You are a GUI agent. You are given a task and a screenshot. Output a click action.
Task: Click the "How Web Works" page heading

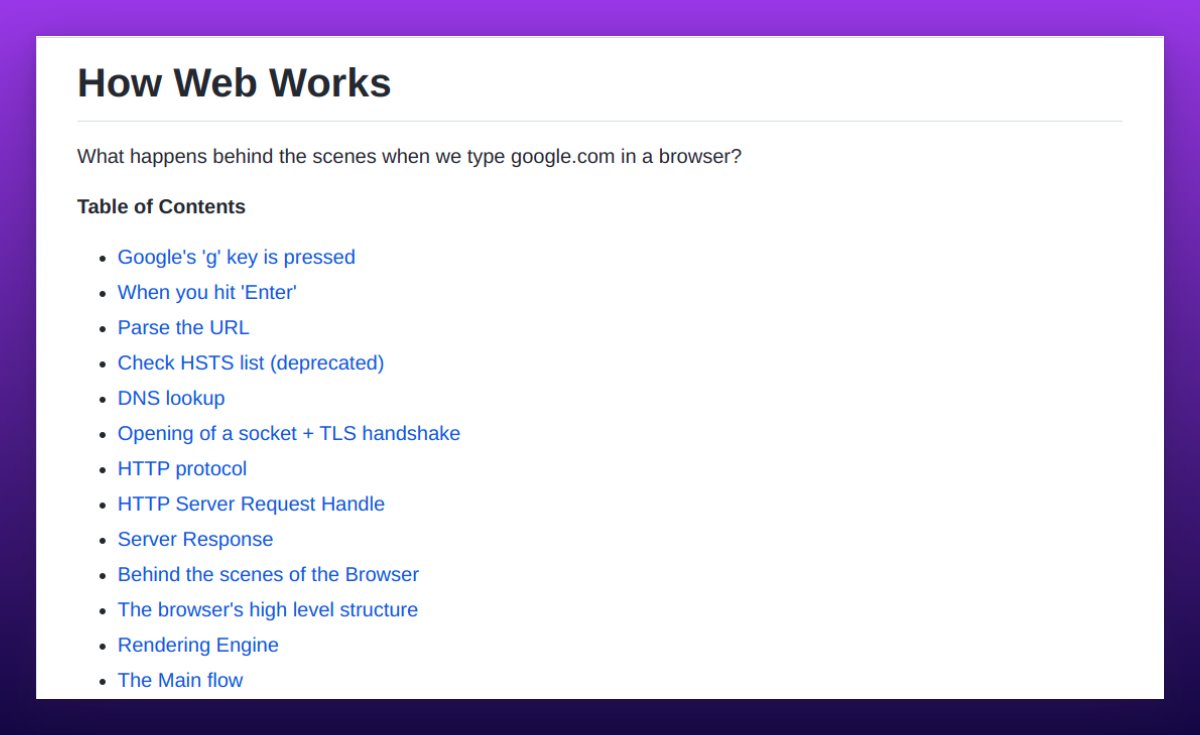233,83
